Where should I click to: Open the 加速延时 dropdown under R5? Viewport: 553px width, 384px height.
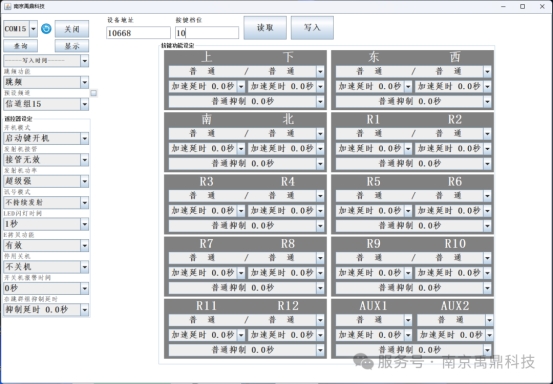[x=374, y=211]
